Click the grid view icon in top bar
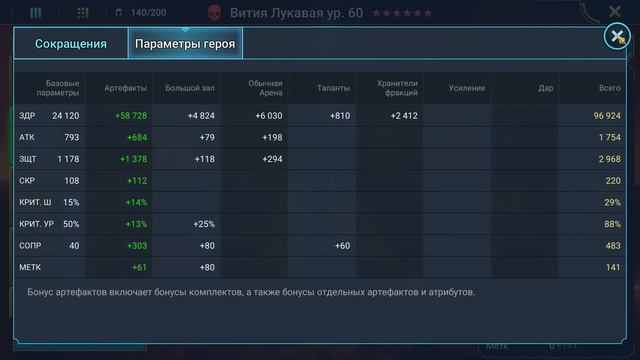 click(x=83, y=13)
